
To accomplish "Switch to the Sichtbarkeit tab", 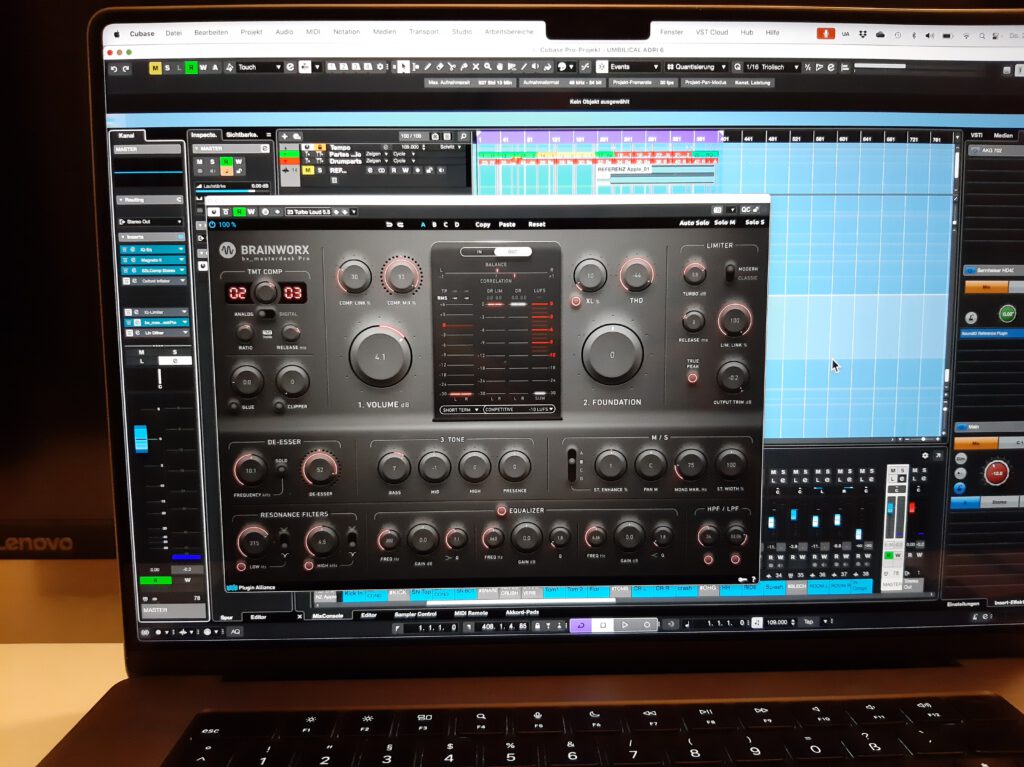I will 242,135.
